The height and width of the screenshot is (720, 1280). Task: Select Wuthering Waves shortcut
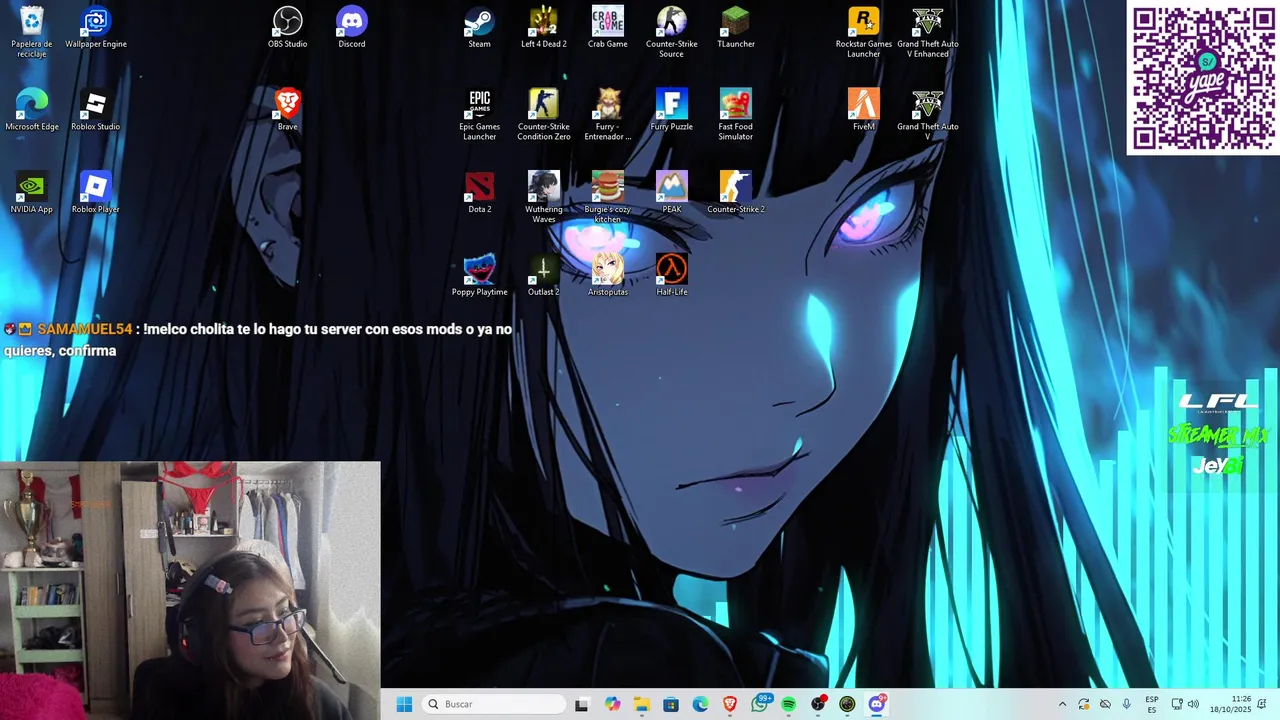[x=544, y=198]
